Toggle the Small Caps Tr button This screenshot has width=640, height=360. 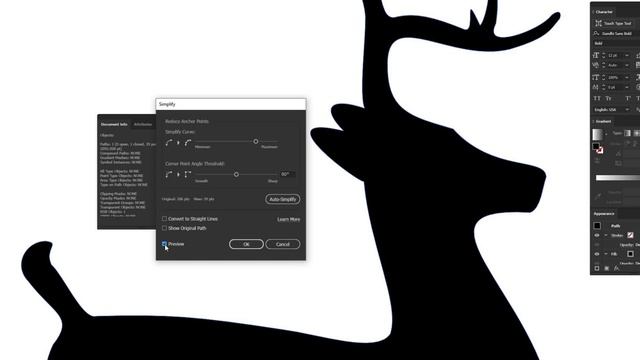608,98
